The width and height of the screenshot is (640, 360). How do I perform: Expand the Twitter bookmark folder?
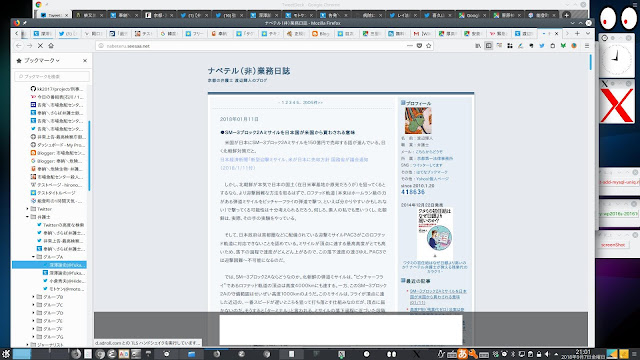28,209
